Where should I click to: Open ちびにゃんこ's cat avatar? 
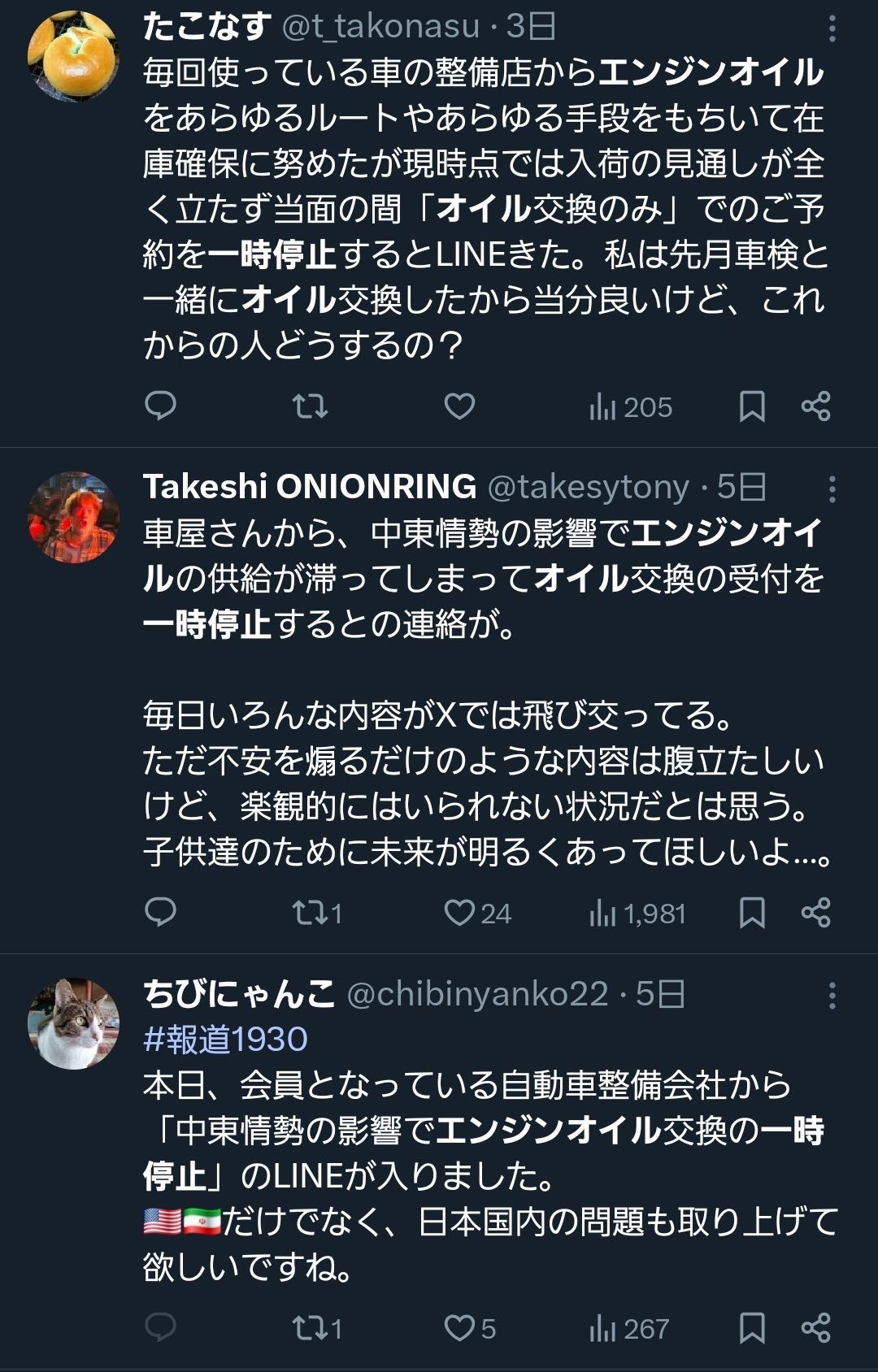[x=73, y=1022]
